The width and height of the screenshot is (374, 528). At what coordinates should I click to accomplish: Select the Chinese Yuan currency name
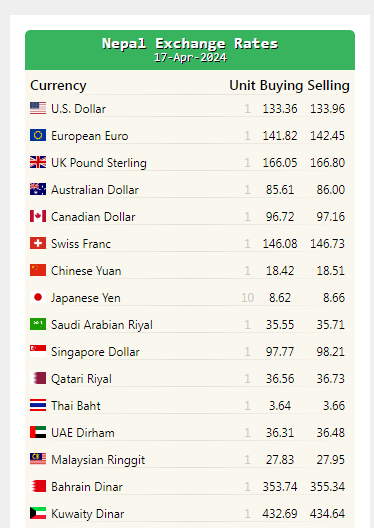[86, 271]
